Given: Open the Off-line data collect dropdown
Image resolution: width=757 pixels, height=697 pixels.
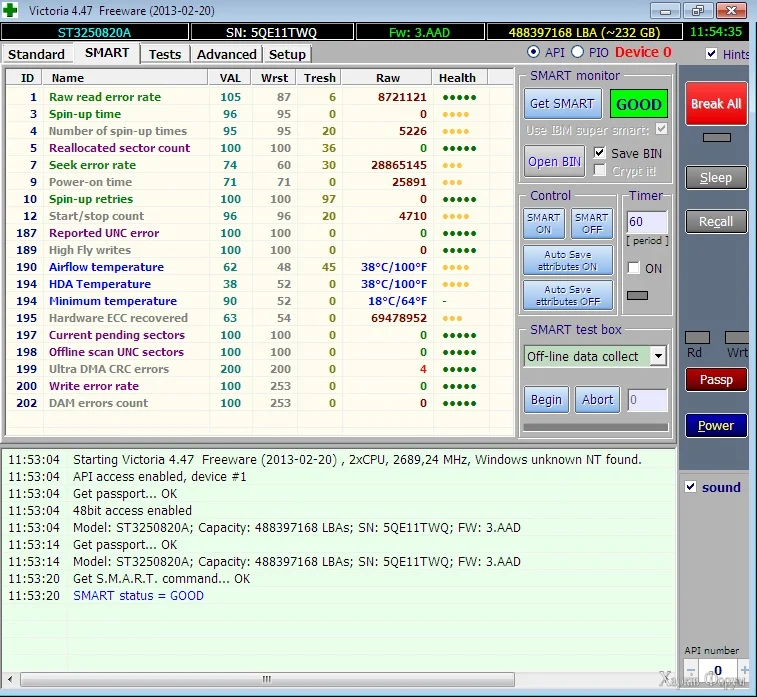Looking at the screenshot, I should tap(657, 356).
